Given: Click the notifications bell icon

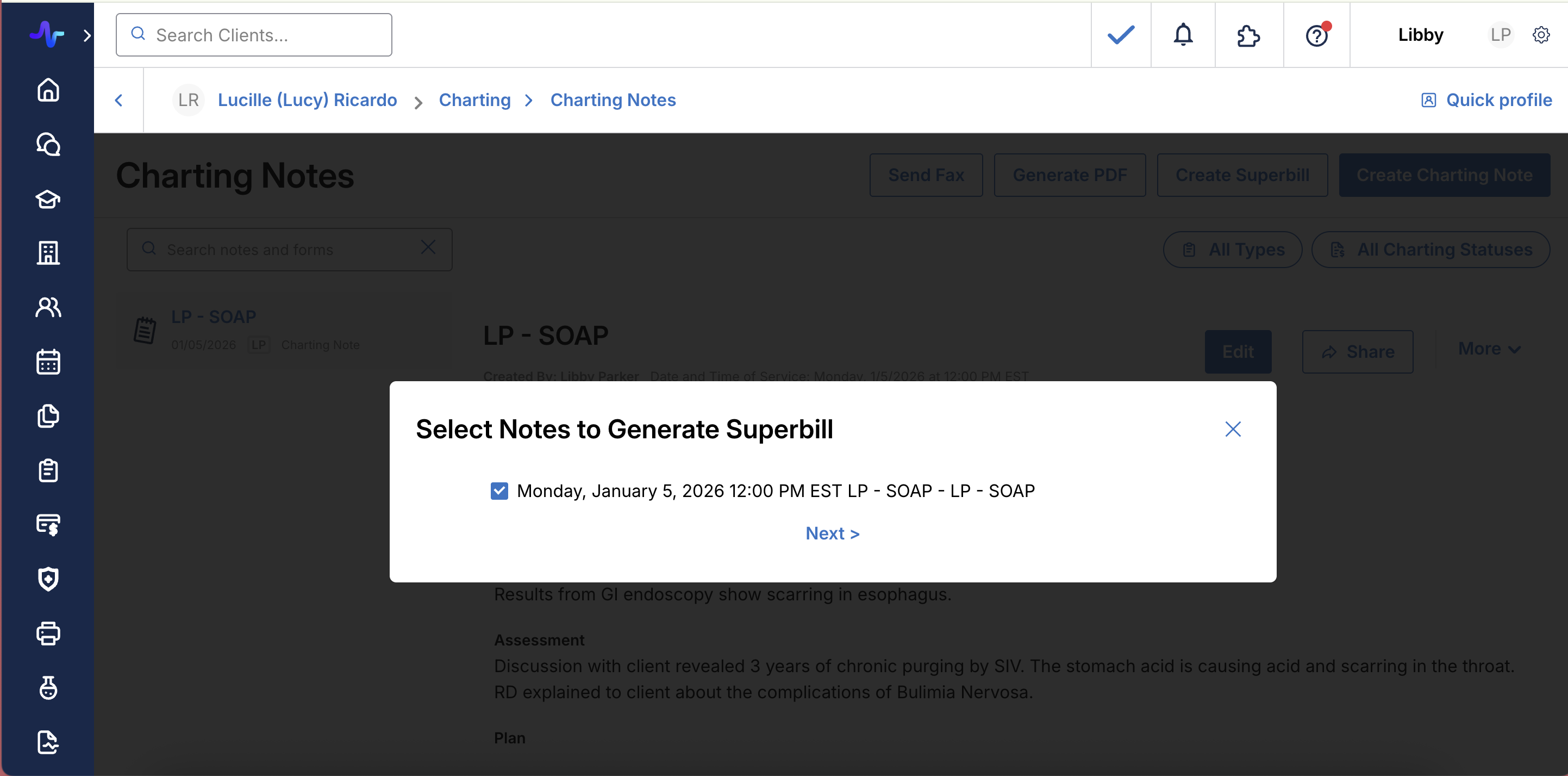Looking at the screenshot, I should point(1183,35).
